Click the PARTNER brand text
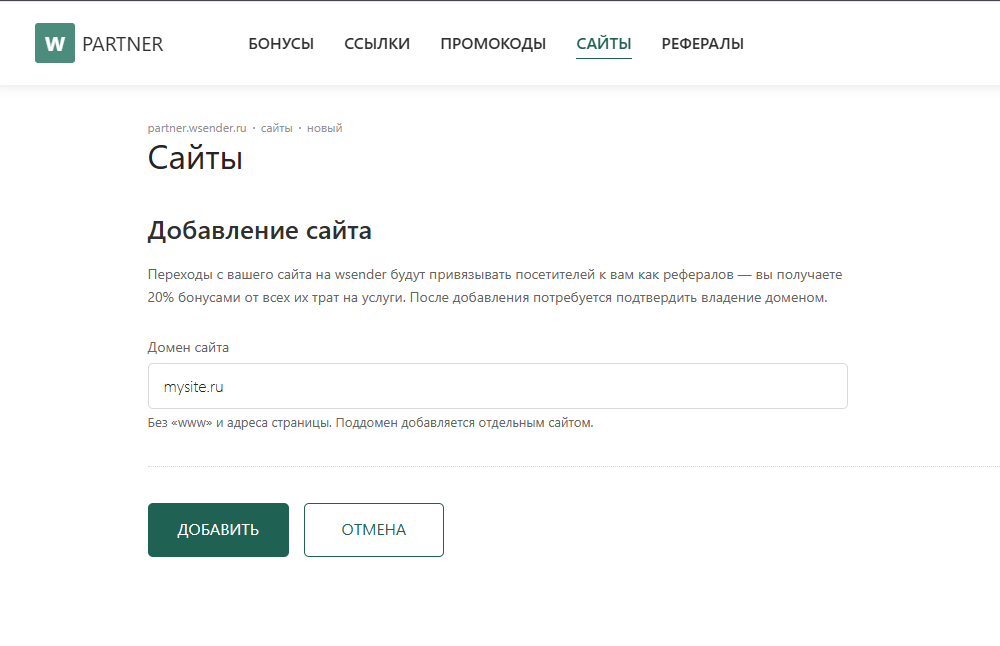Screen dimensions: 1000x646 coord(122,44)
